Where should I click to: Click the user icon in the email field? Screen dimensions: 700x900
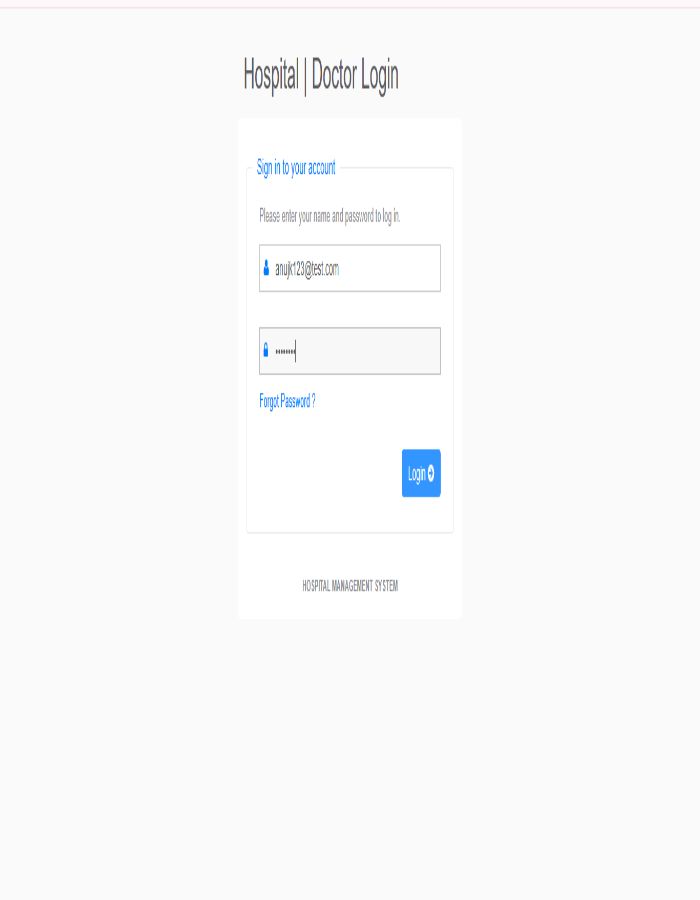click(266, 267)
